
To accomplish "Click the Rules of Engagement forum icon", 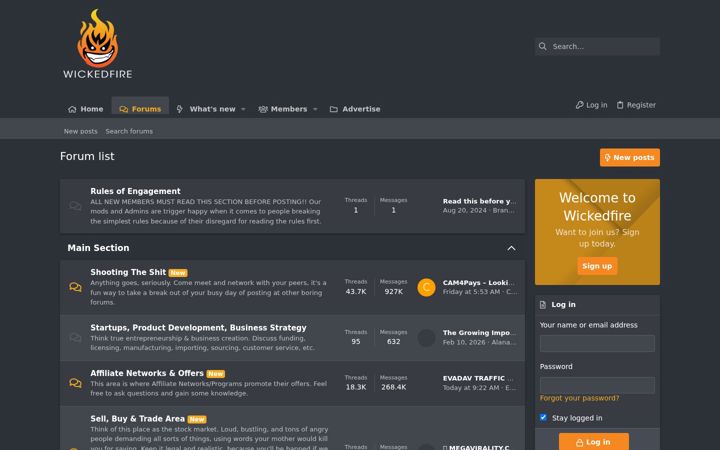I will [75, 206].
